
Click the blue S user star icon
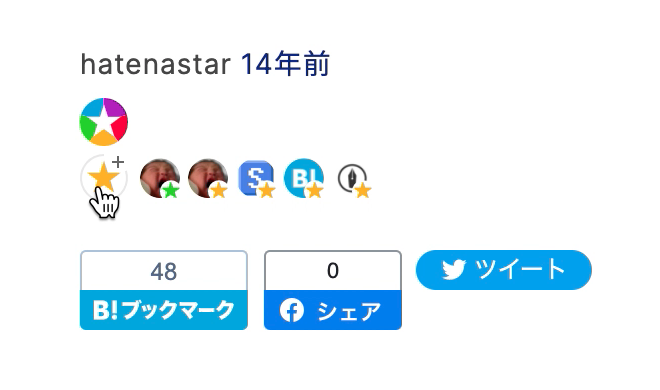256,178
